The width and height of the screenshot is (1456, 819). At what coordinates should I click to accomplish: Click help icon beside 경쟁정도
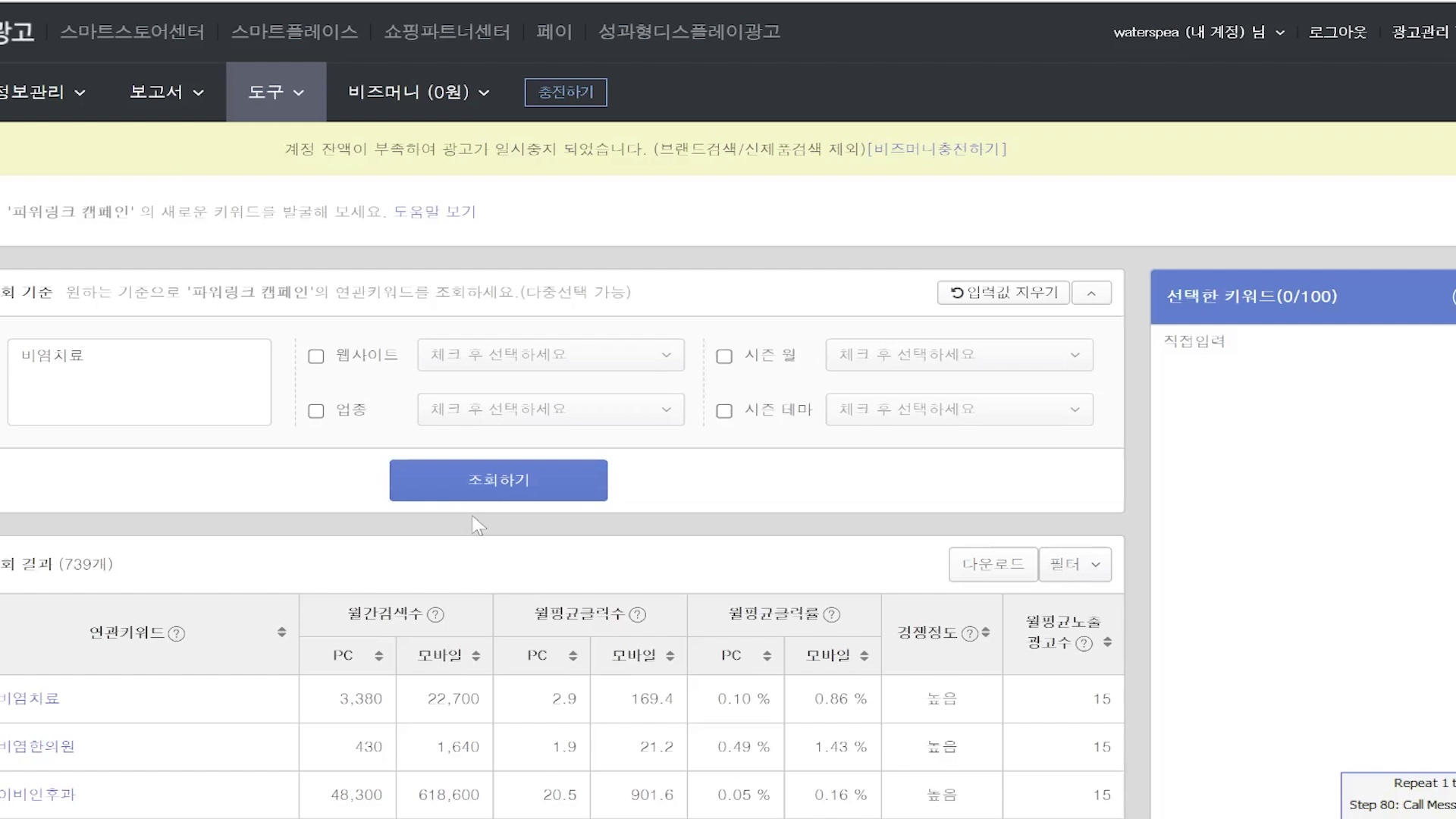click(x=969, y=634)
